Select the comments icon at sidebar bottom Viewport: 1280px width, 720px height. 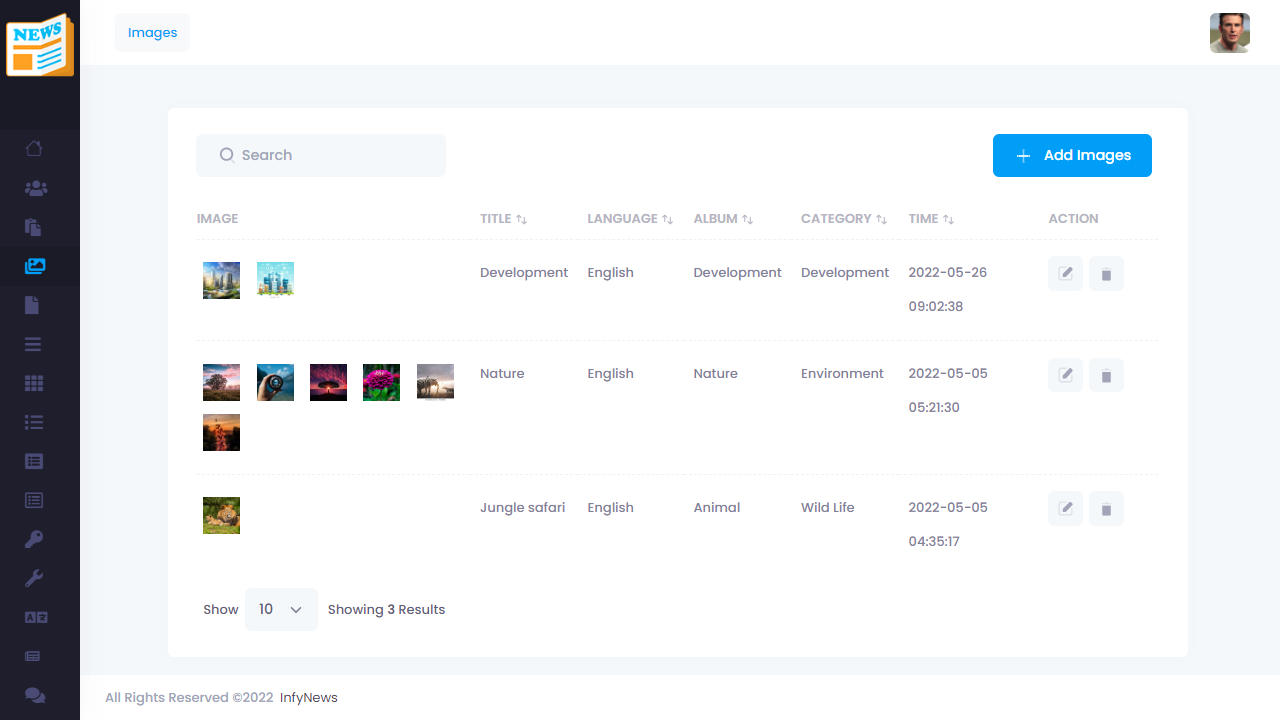33,695
